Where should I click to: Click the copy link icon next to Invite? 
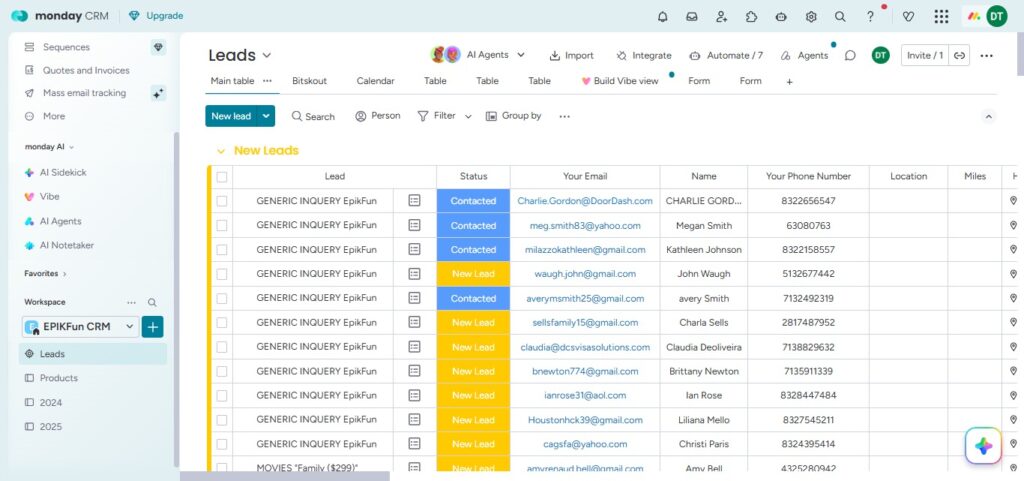pyautogui.click(x=959, y=55)
